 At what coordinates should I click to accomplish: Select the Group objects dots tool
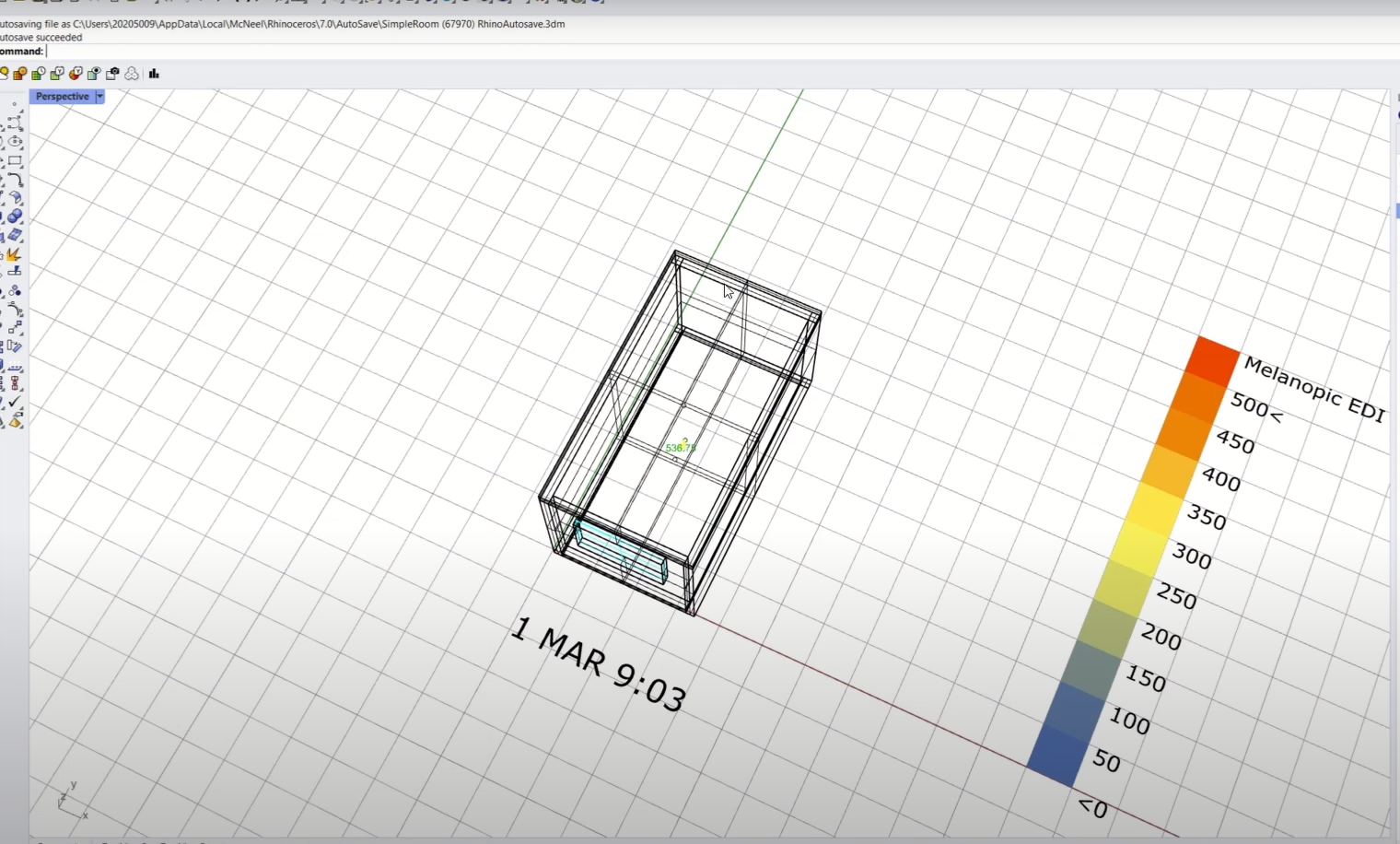tap(15, 291)
